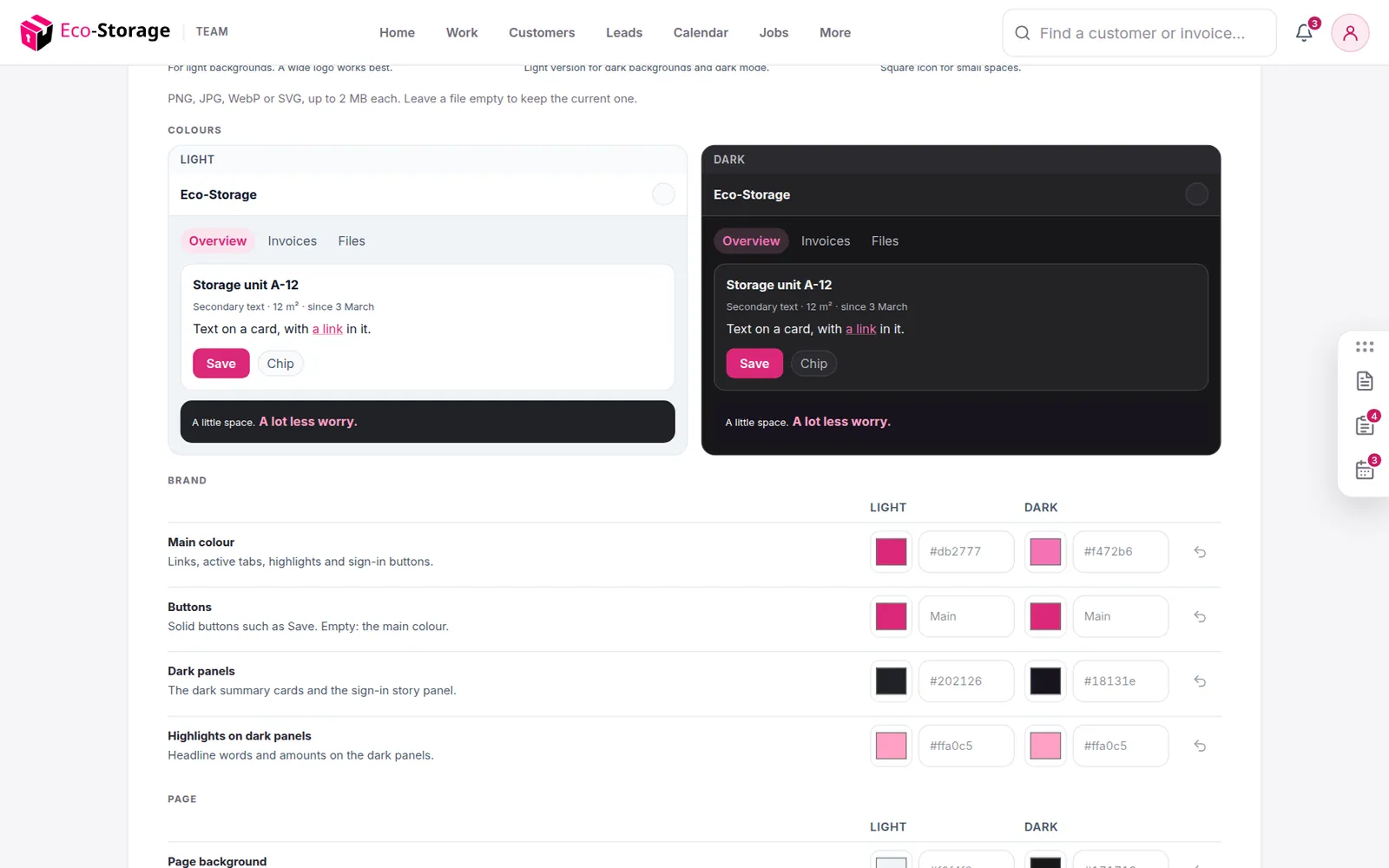Click the Chip in Light preview
The image size is (1389, 868).
[280, 364]
